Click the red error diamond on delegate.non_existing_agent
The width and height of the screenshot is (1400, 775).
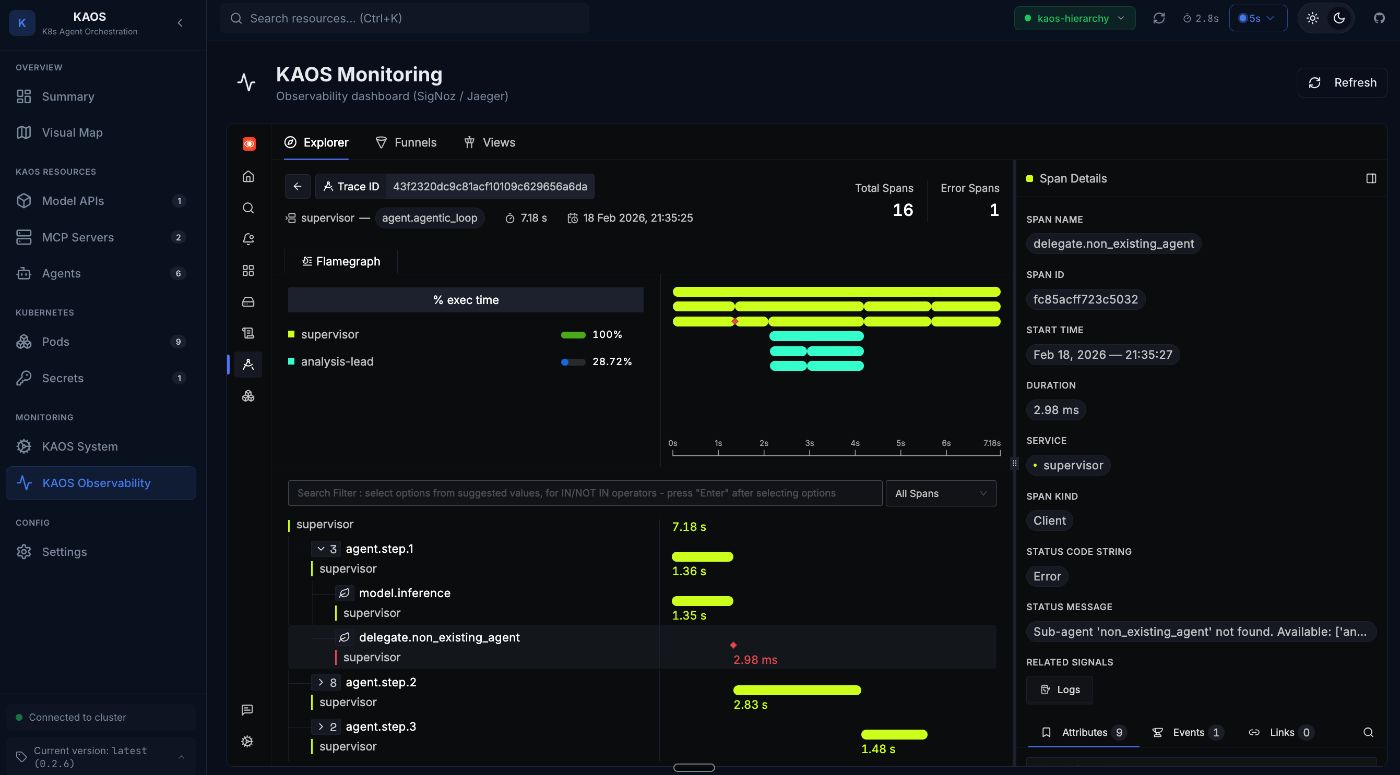click(735, 646)
